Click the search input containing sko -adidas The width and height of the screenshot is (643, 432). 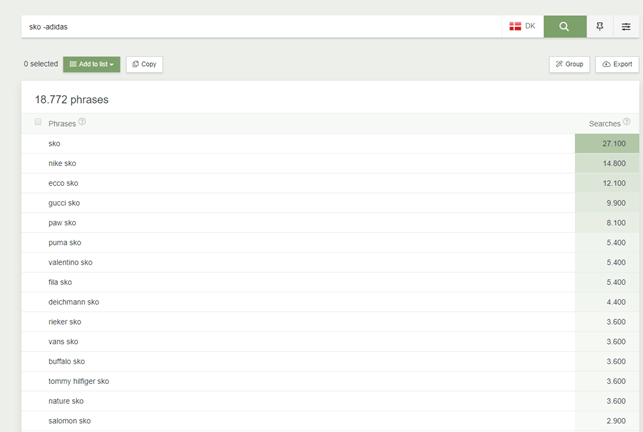point(261,27)
